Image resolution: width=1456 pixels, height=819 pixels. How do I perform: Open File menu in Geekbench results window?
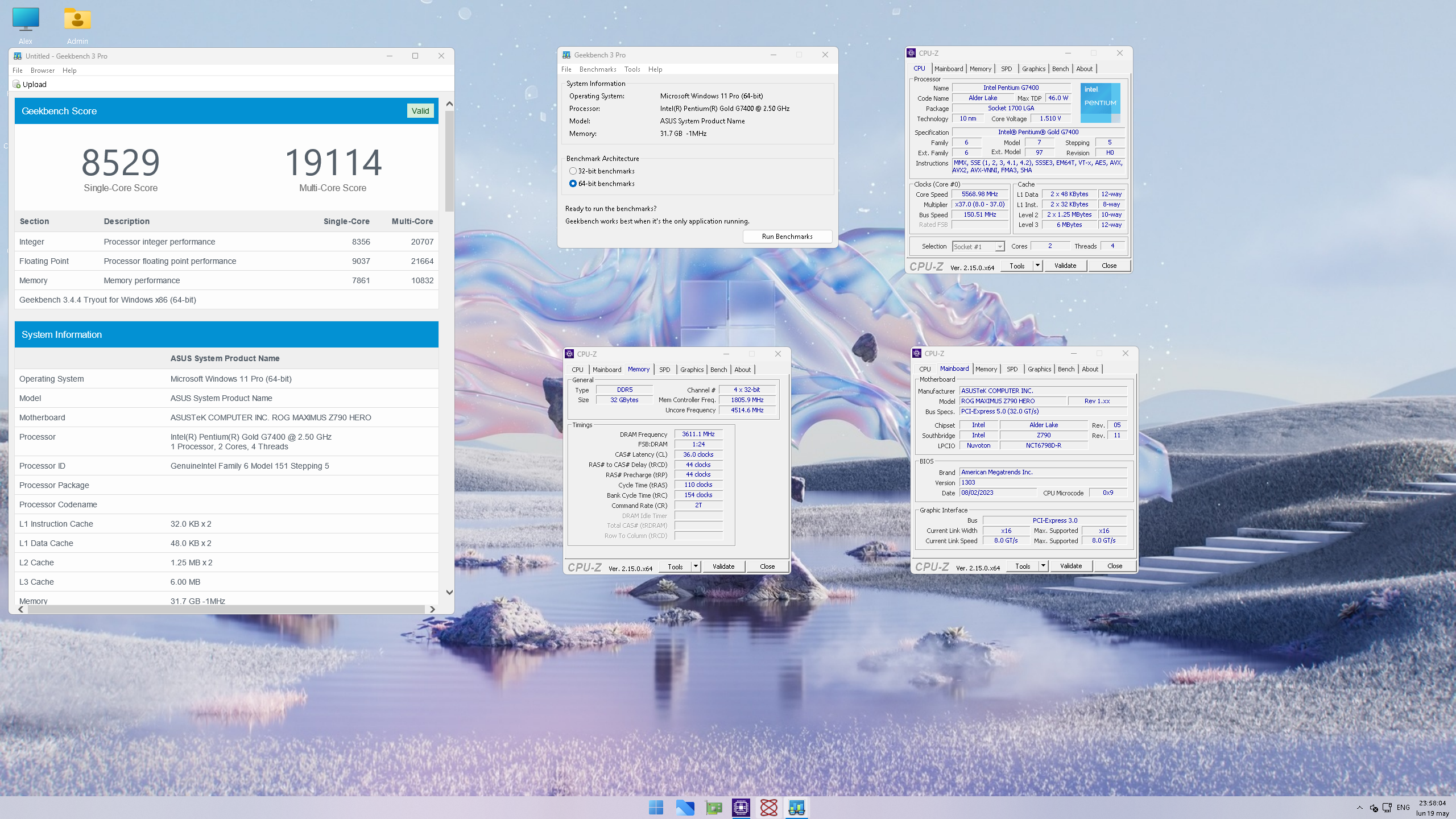pyautogui.click(x=18, y=71)
